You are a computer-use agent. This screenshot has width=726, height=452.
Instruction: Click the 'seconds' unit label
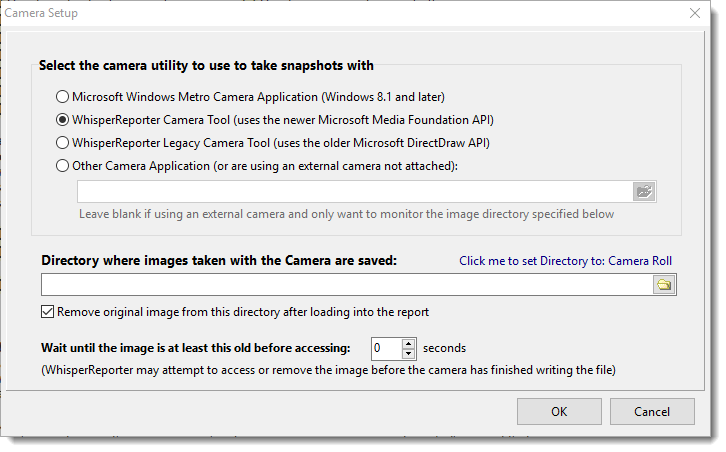point(444,348)
